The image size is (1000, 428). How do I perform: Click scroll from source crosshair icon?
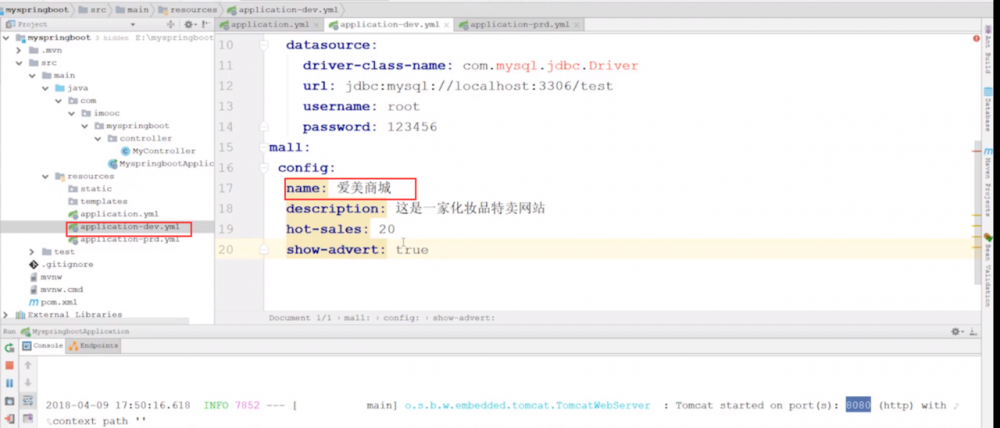click(x=170, y=24)
